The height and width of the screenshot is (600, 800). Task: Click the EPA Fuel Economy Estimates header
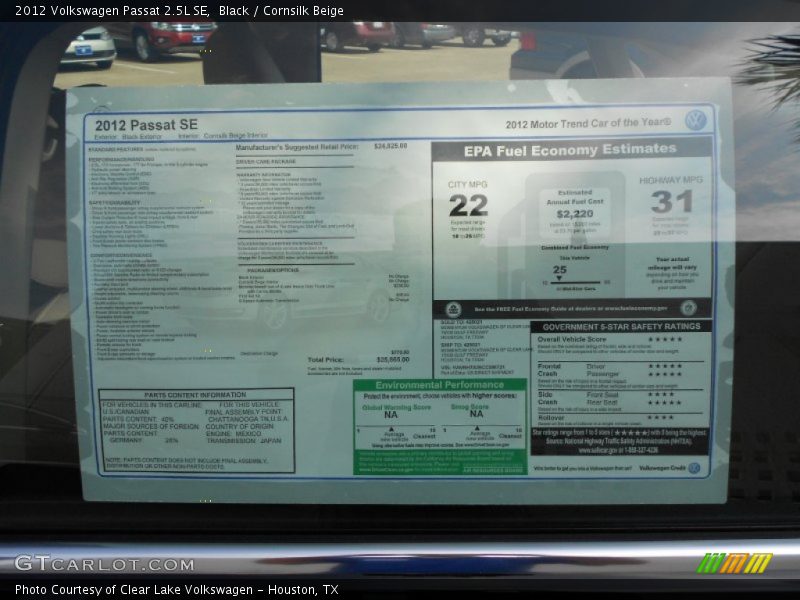pyautogui.click(x=570, y=150)
